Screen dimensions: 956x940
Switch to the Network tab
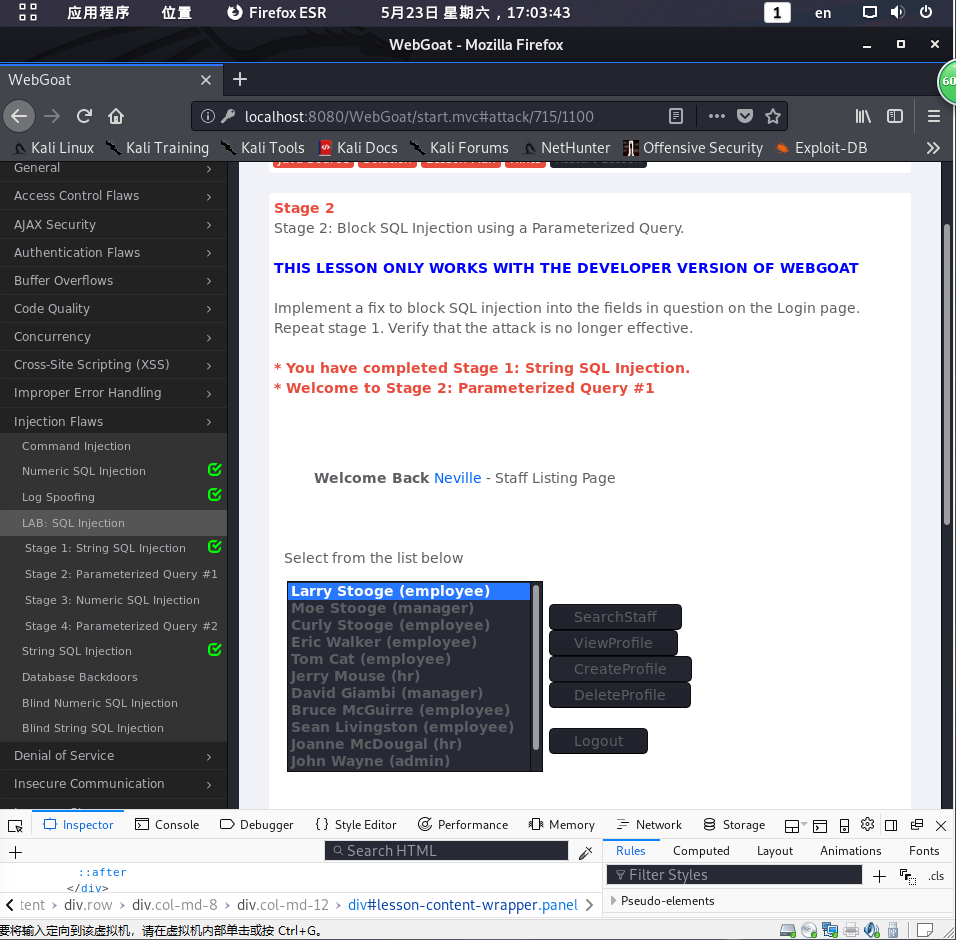[x=649, y=825]
